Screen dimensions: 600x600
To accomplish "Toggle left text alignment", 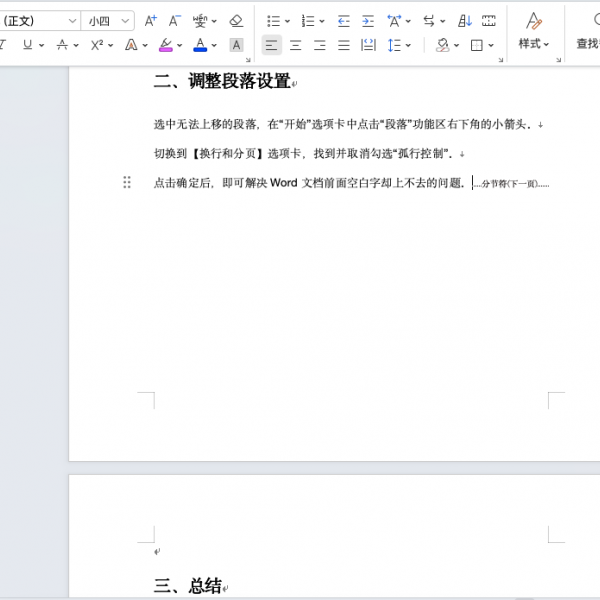I will point(271,45).
